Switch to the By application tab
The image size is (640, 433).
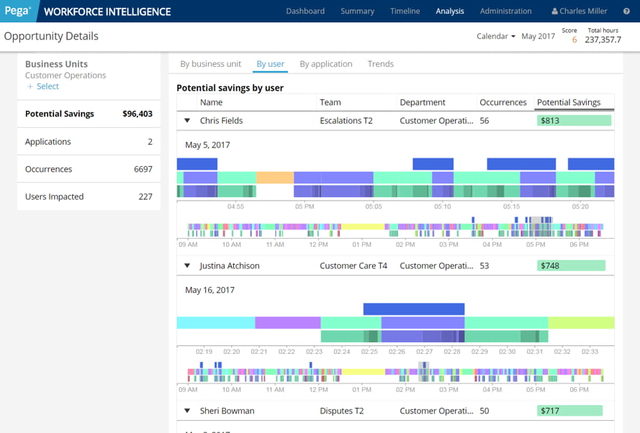click(326, 64)
